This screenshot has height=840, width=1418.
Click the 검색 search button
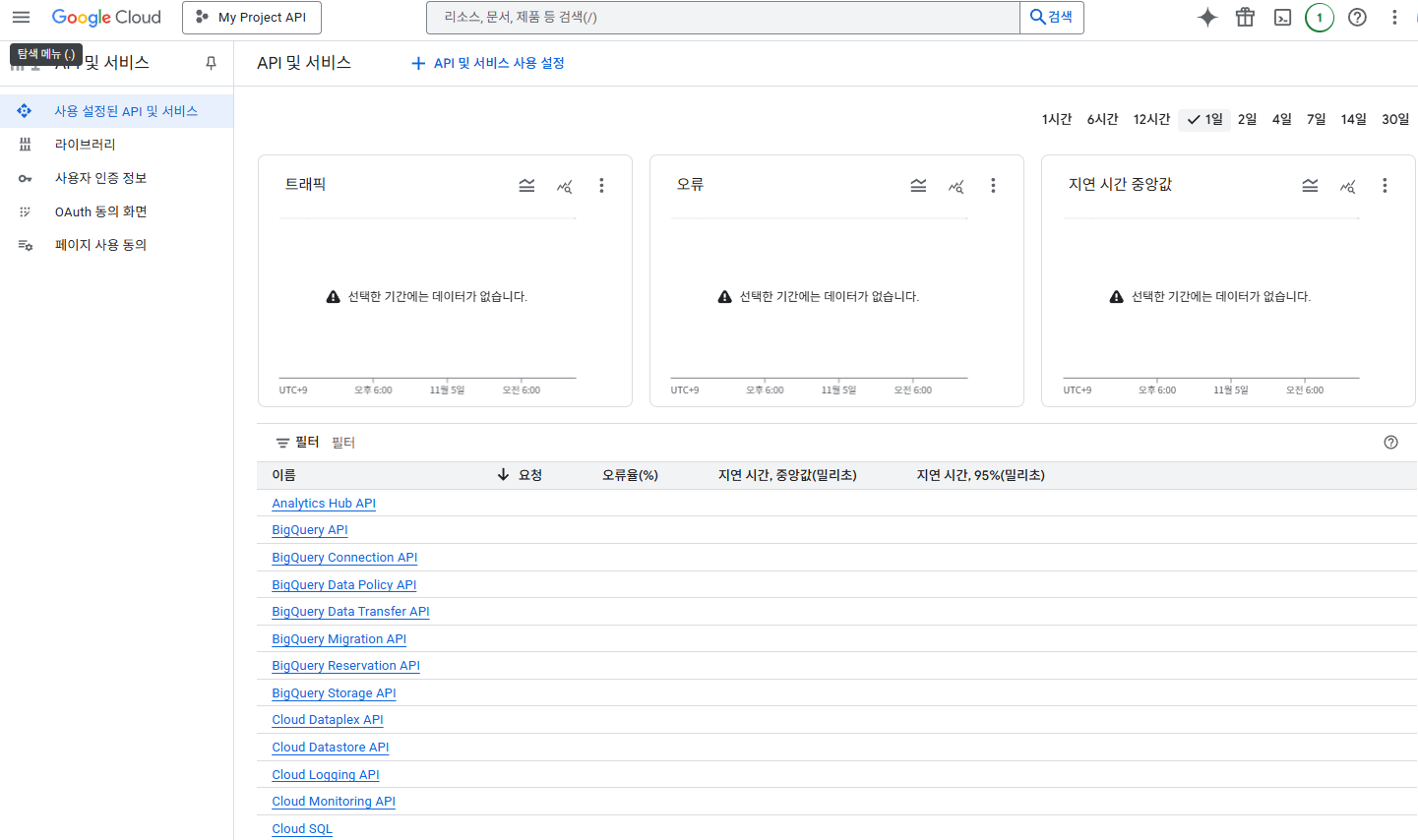(1052, 17)
